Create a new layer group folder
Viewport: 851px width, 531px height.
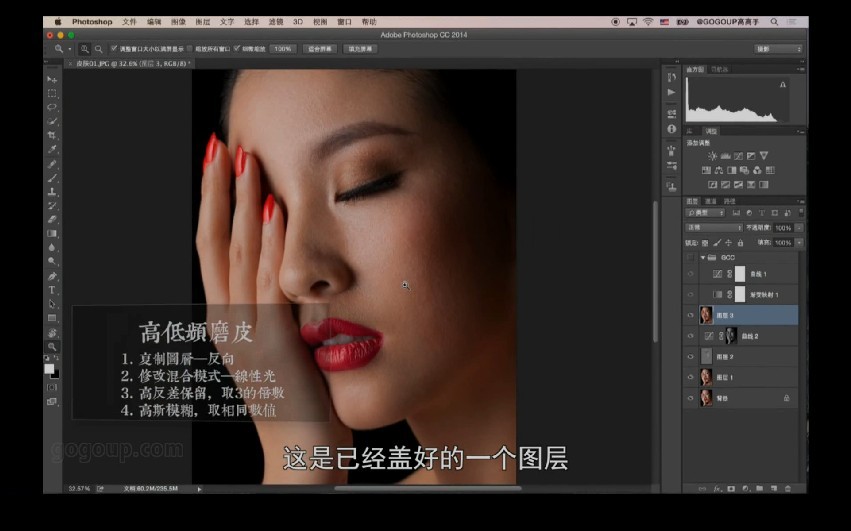click(759, 489)
